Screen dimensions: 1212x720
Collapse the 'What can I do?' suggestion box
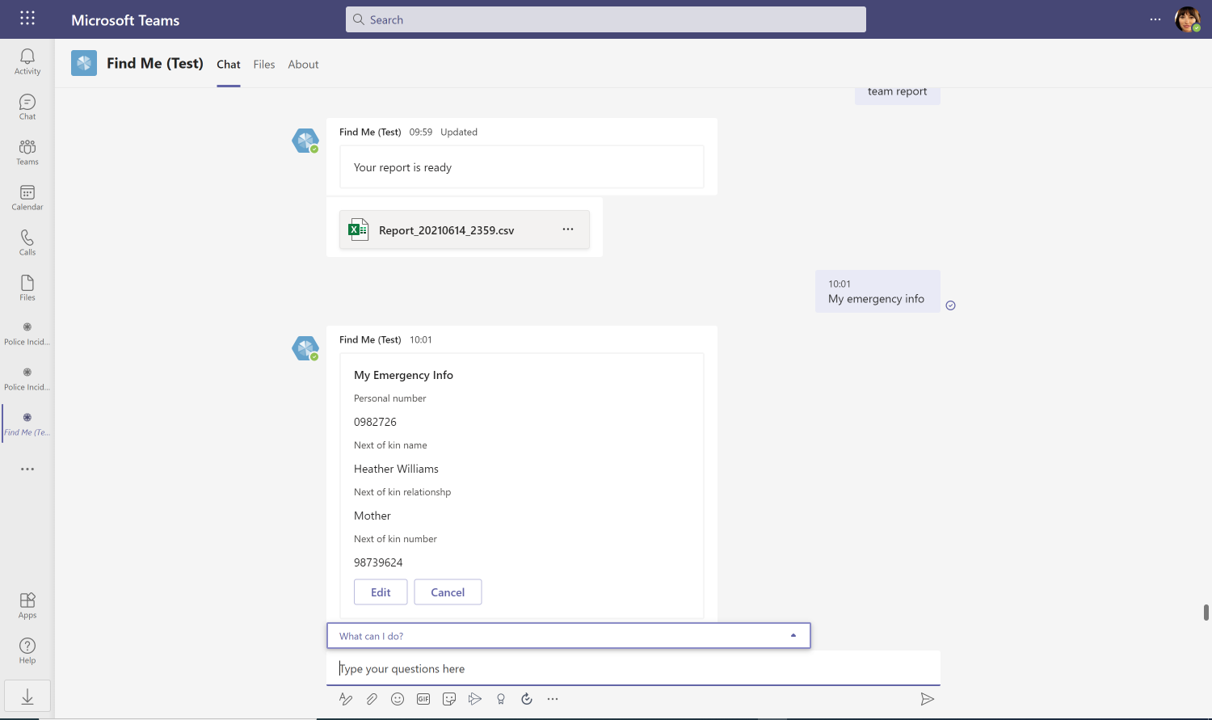coord(793,636)
